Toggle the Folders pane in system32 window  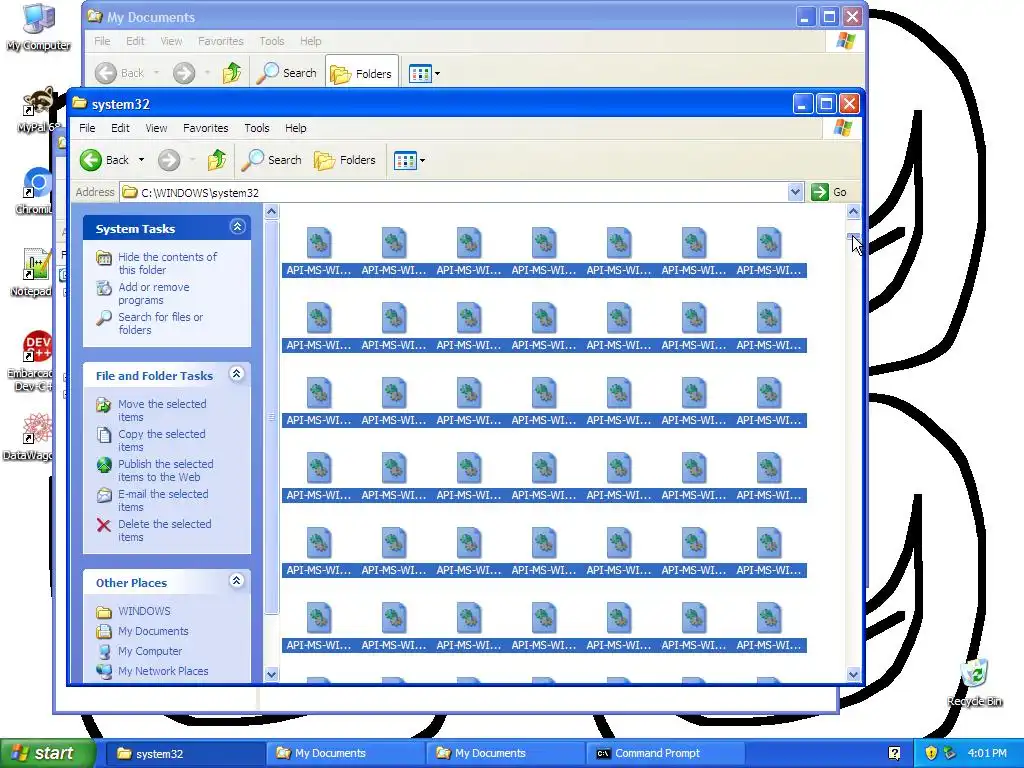pos(345,160)
